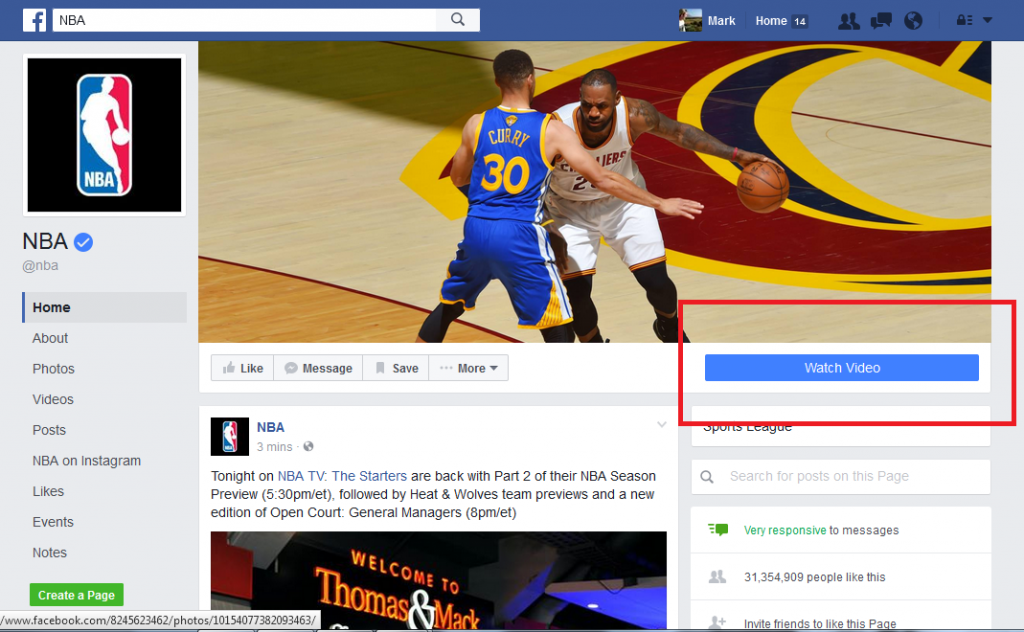
Task: Click Invite friends to like this Page
Action: point(820,624)
